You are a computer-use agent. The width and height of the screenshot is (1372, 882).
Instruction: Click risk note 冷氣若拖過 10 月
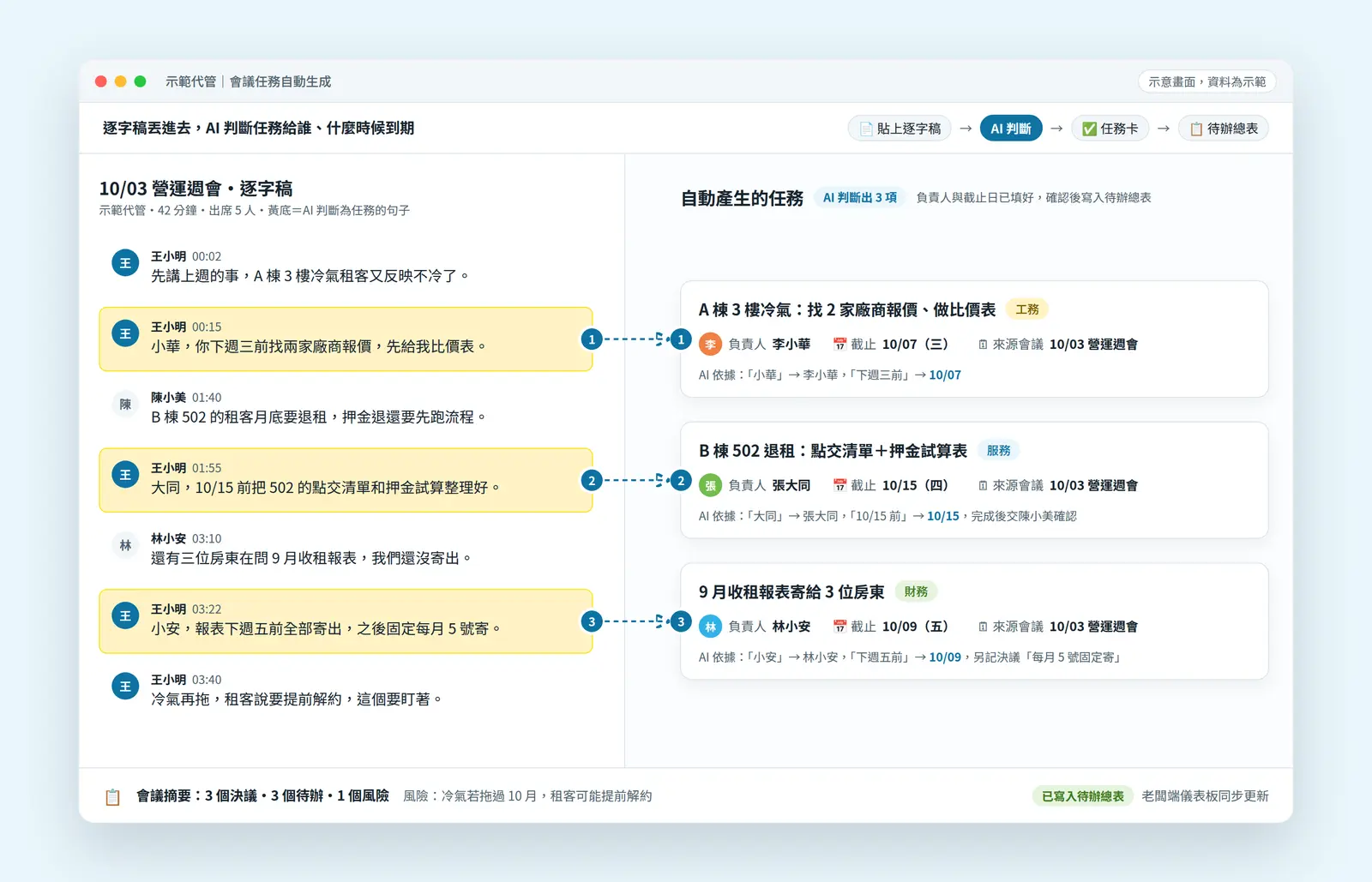(527, 796)
